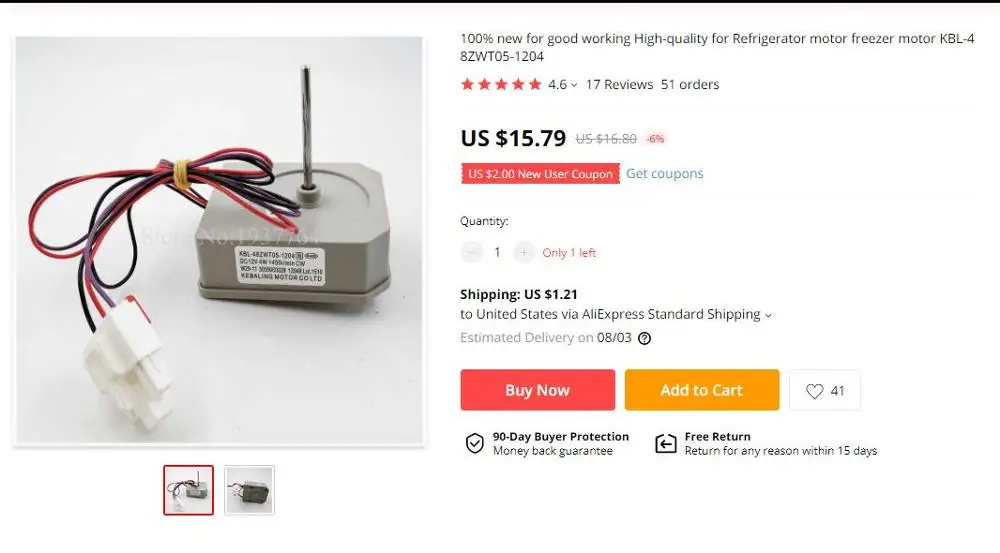Click the Free Return arrow icon
The image size is (1000, 553).
coord(666,443)
